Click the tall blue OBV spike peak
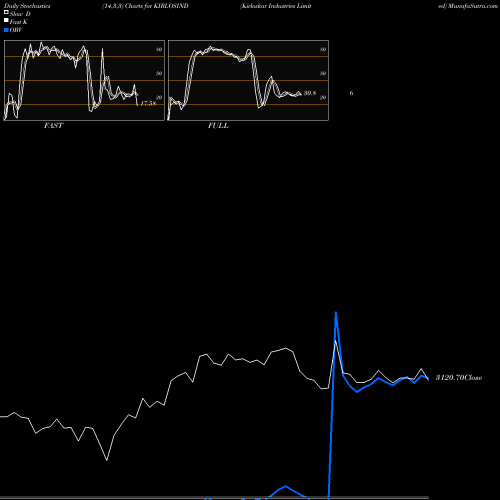This screenshot has width=500, height=500. pyautogui.click(x=336, y=313)
